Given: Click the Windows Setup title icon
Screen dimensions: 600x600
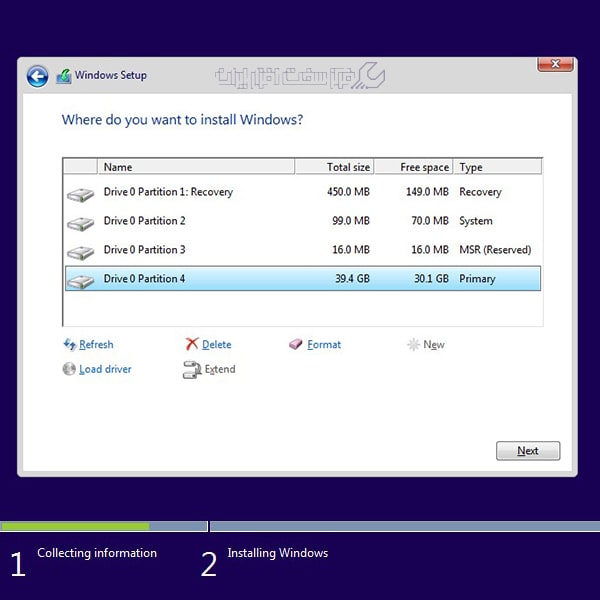Looking at the screenshot, I should 64,76.
